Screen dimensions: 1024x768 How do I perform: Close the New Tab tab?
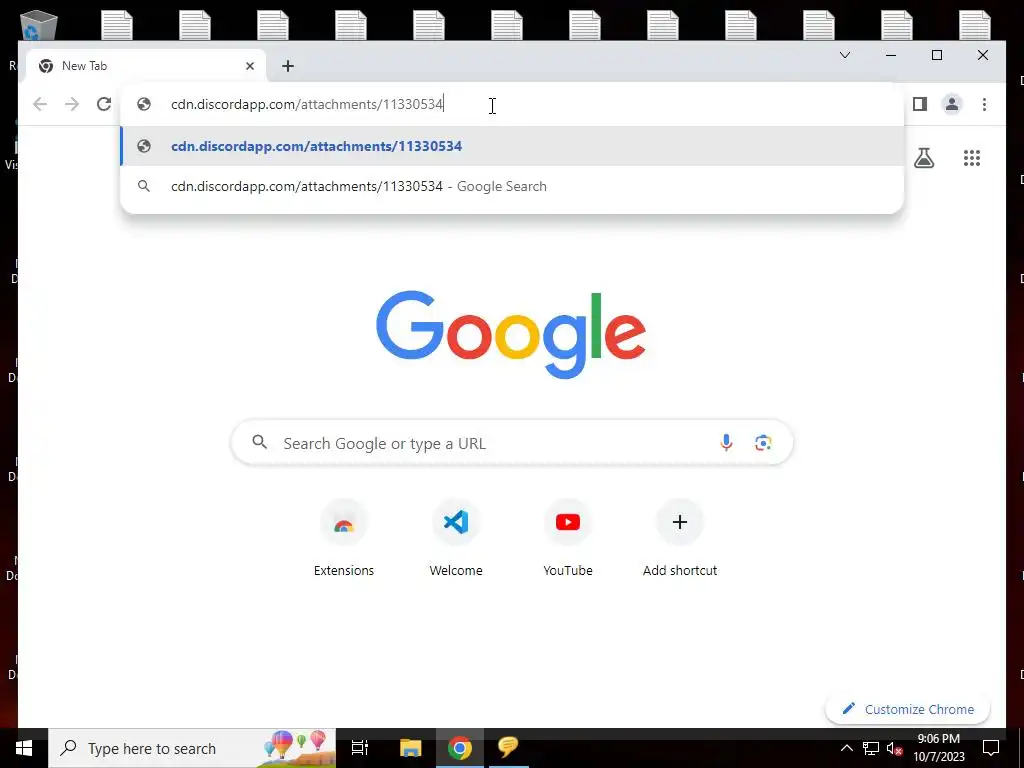[x=249, y=66]
